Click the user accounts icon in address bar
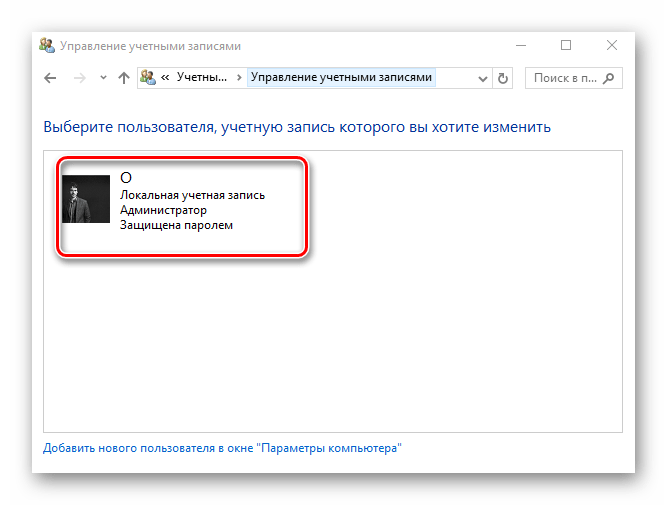The width and height of the screenshot is (667, 505). pyautogui.click(x=148, y=78)
